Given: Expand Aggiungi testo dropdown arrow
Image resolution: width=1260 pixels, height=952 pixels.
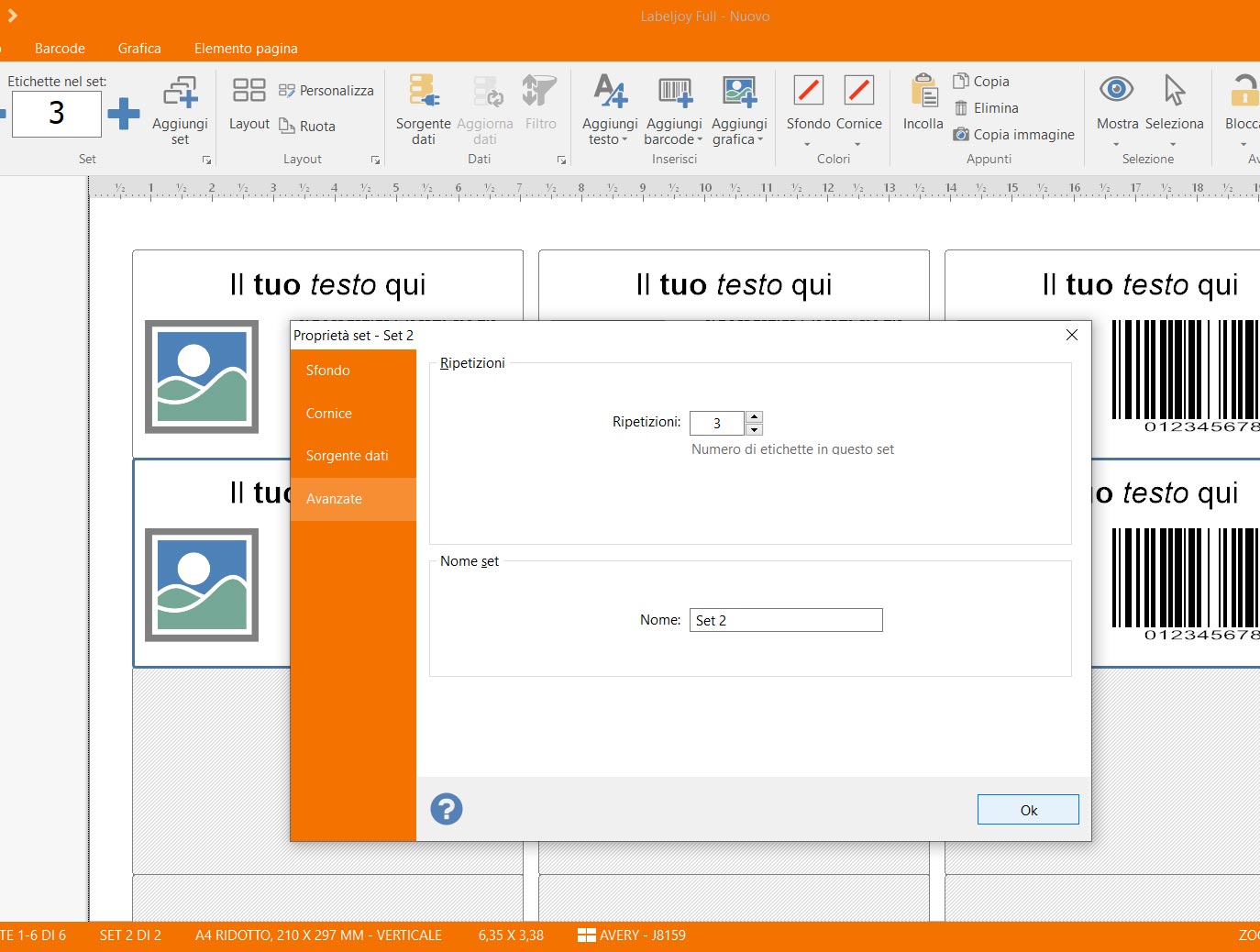Looking at the screenshot, I should pos(624,140).
